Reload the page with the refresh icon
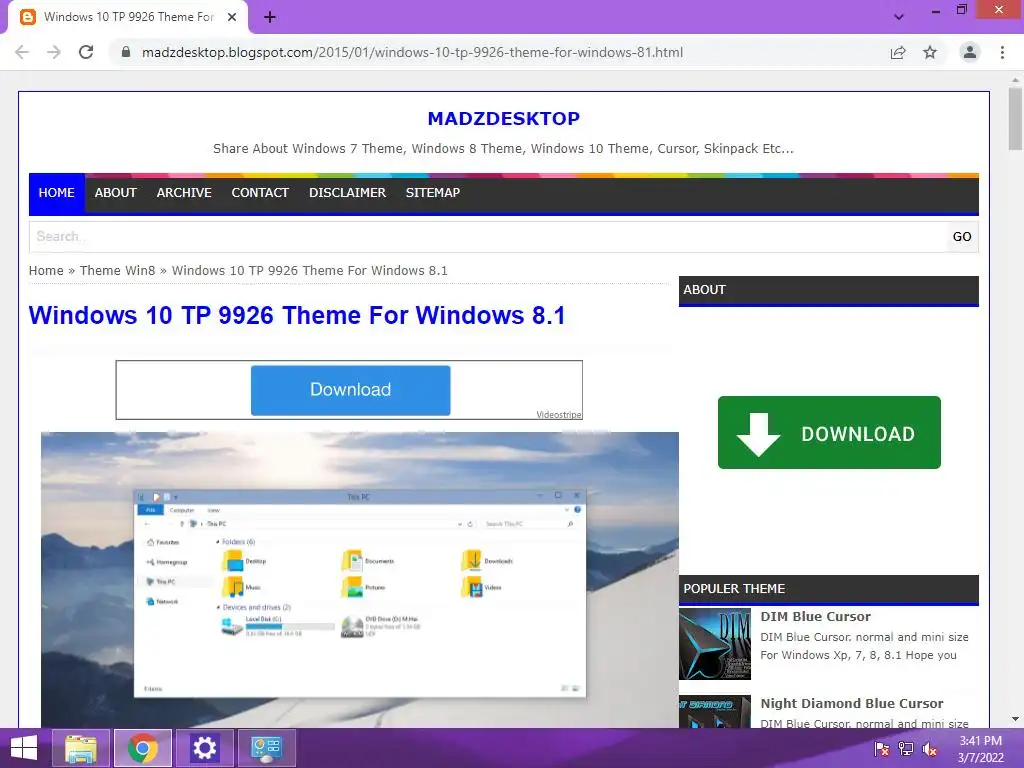This screenshot has width=1024, height=768. (x=86, y=52)
